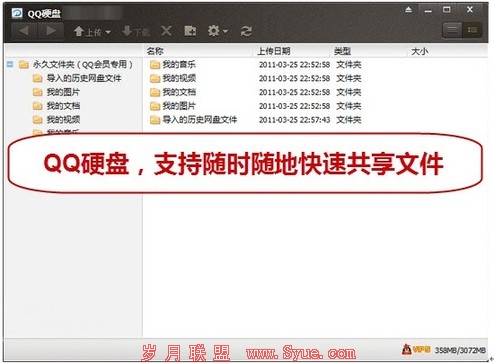Click folder icon beside 导入的历史网盘文件 in the list
494x363 pixels.
click(155, 120)
